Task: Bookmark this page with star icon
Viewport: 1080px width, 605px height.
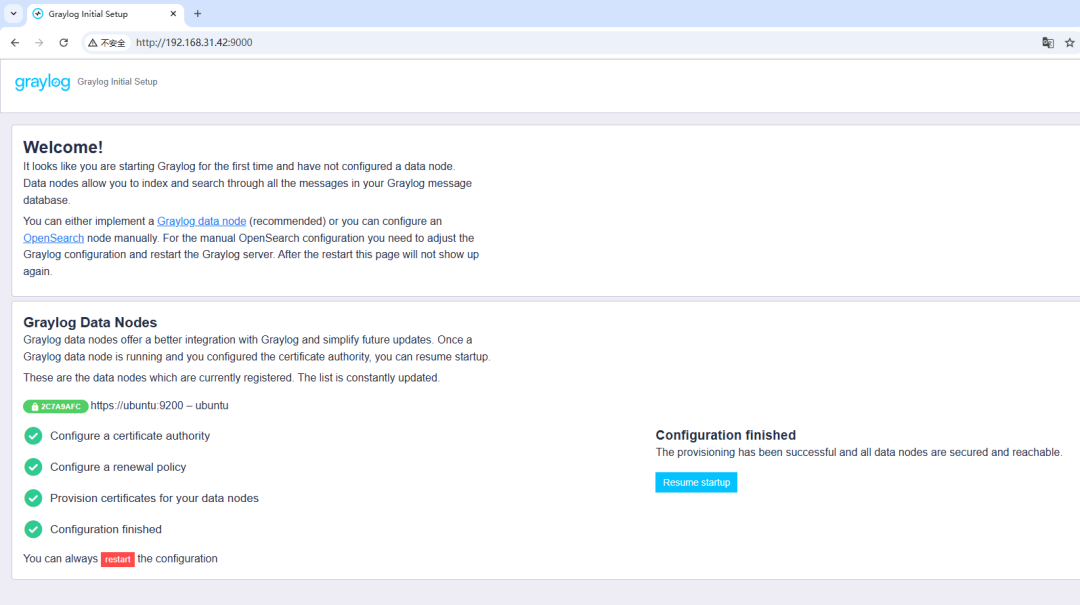Action: pos(1070,43)
